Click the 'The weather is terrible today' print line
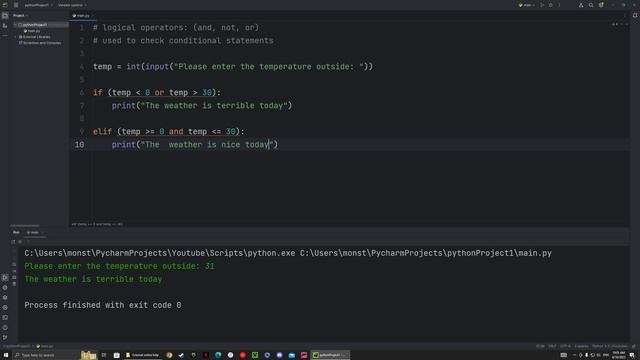The height and width of the screenshot is (360, 640). click(x=202, y=106)
